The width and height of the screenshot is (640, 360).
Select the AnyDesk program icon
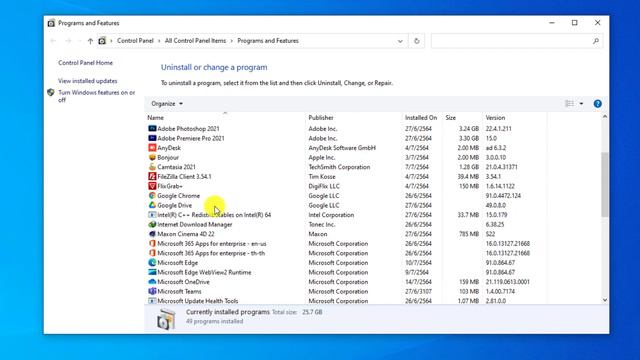[152, 148]
